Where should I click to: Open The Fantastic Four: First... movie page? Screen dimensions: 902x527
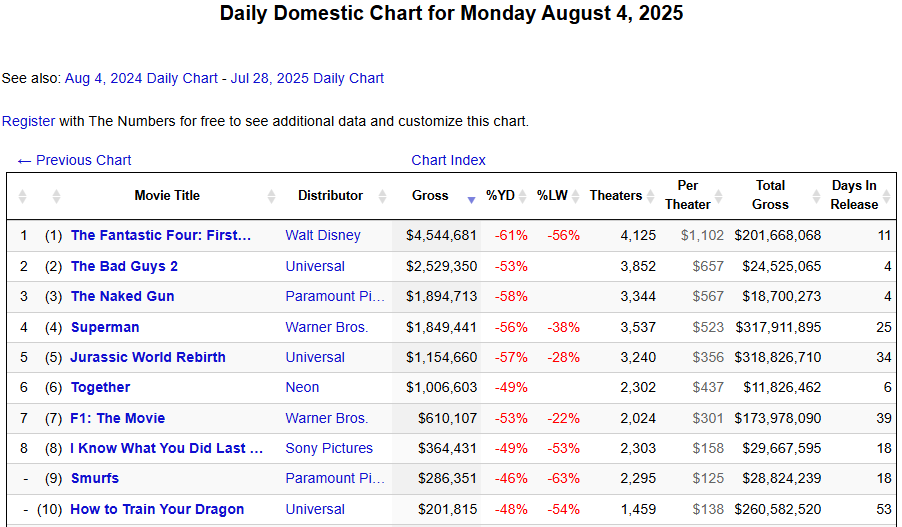160,235
